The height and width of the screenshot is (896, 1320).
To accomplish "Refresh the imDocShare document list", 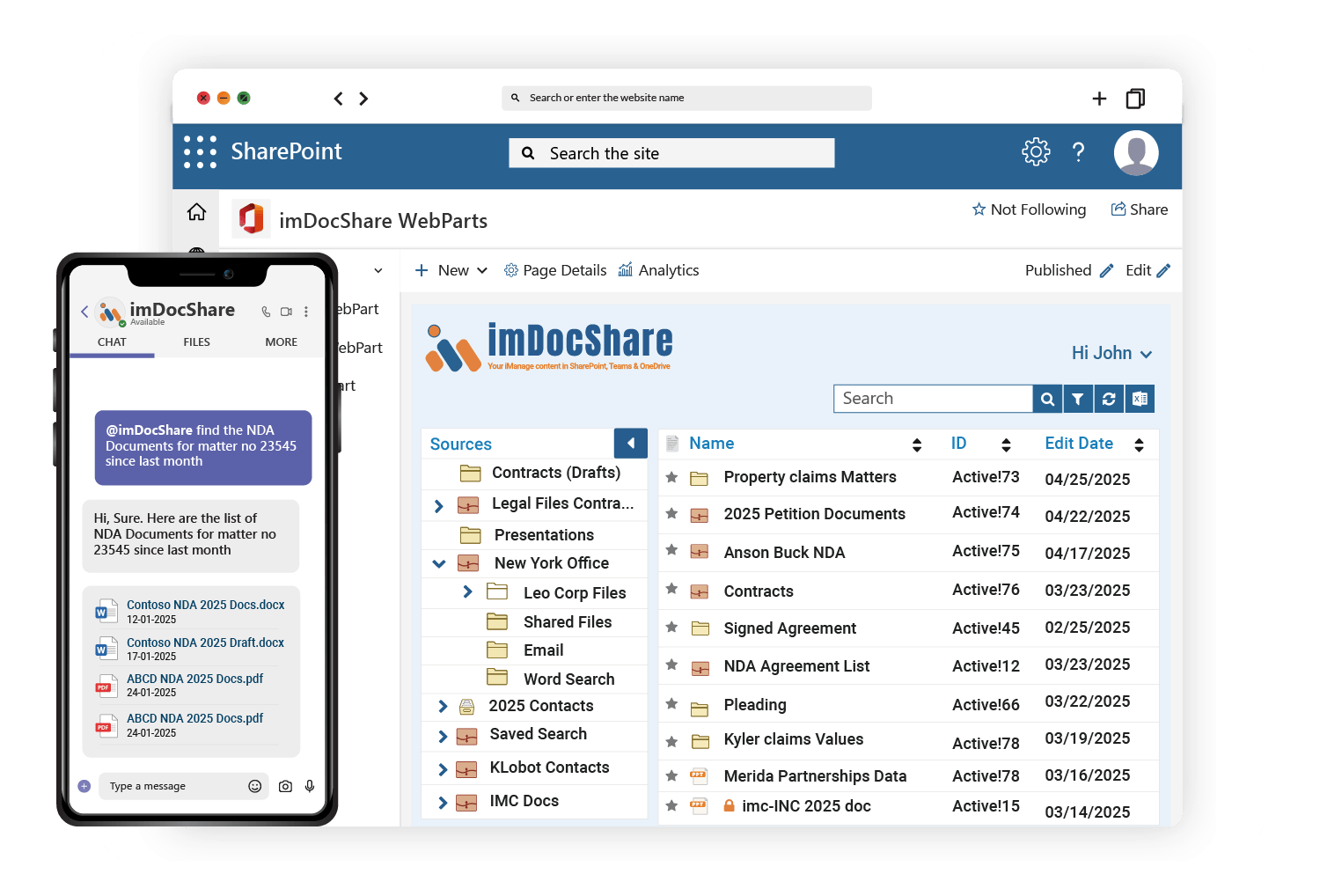I will point(1109,399).
